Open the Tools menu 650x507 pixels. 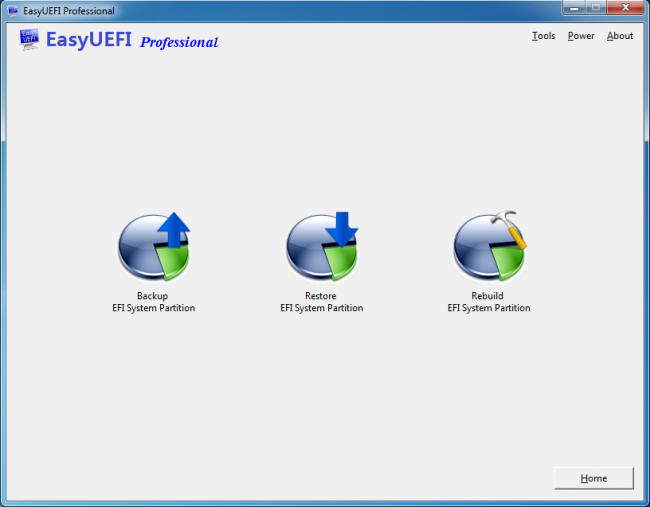pos(543,36)
